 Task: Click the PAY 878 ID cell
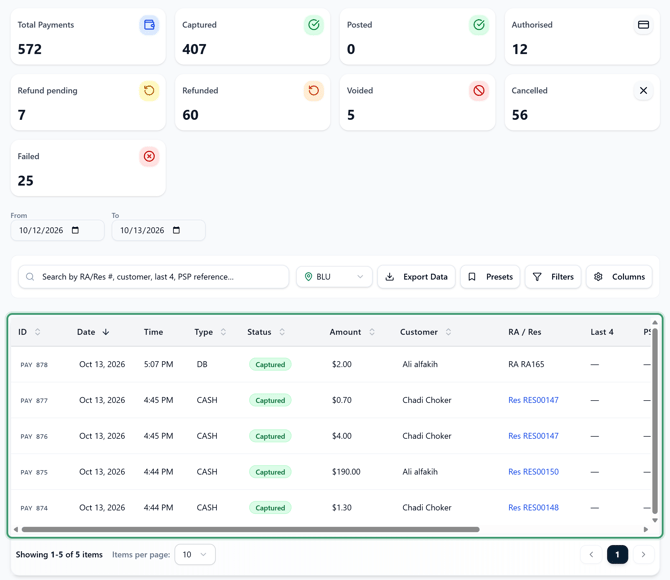[34, 365]
